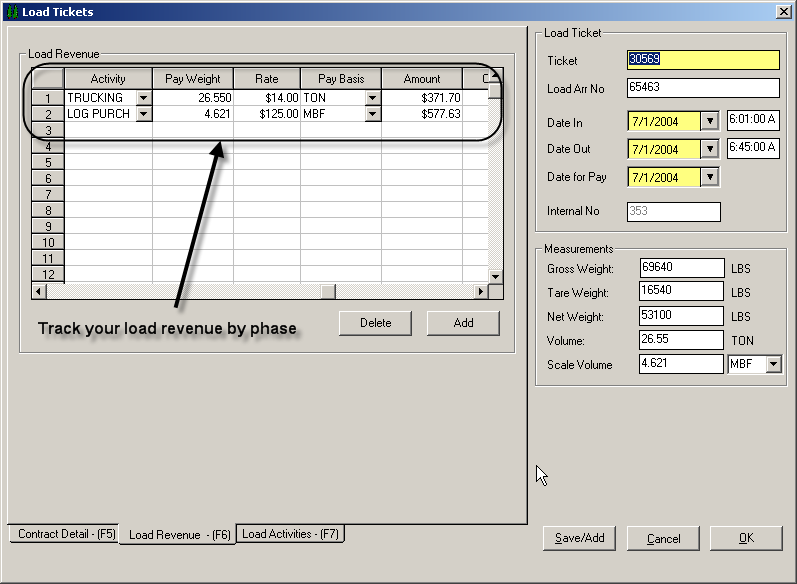Click the Date Out time field
The image size is (797, 584).
coord(753,148)
